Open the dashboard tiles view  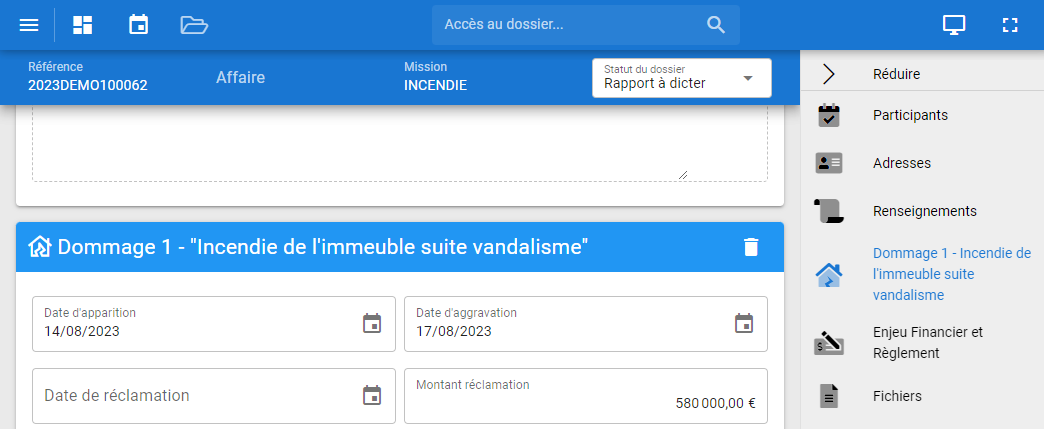coord(83,25)
